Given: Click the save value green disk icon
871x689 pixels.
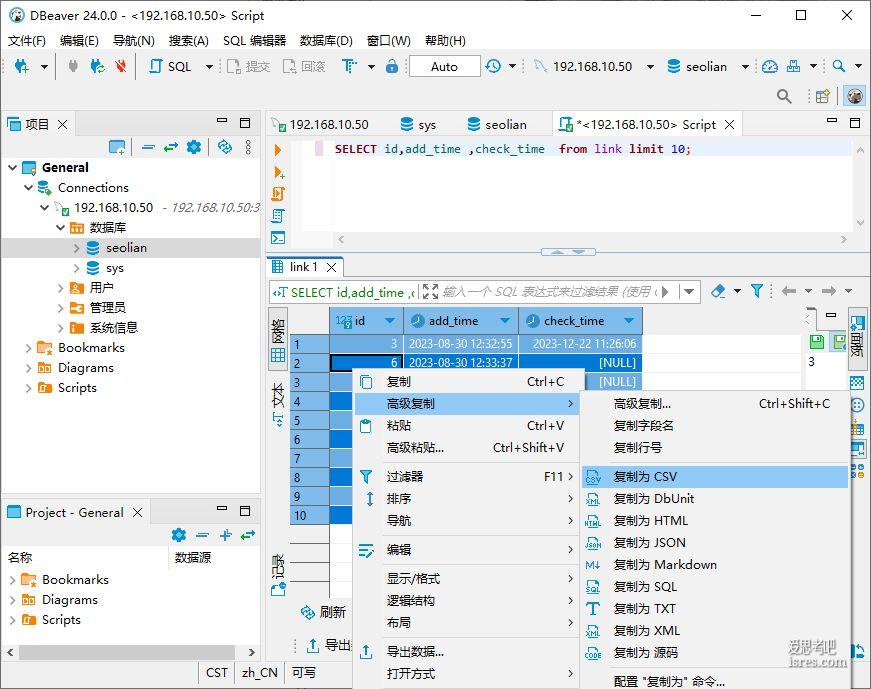Looking at the screenshot, I should click(x=817, y=342).
